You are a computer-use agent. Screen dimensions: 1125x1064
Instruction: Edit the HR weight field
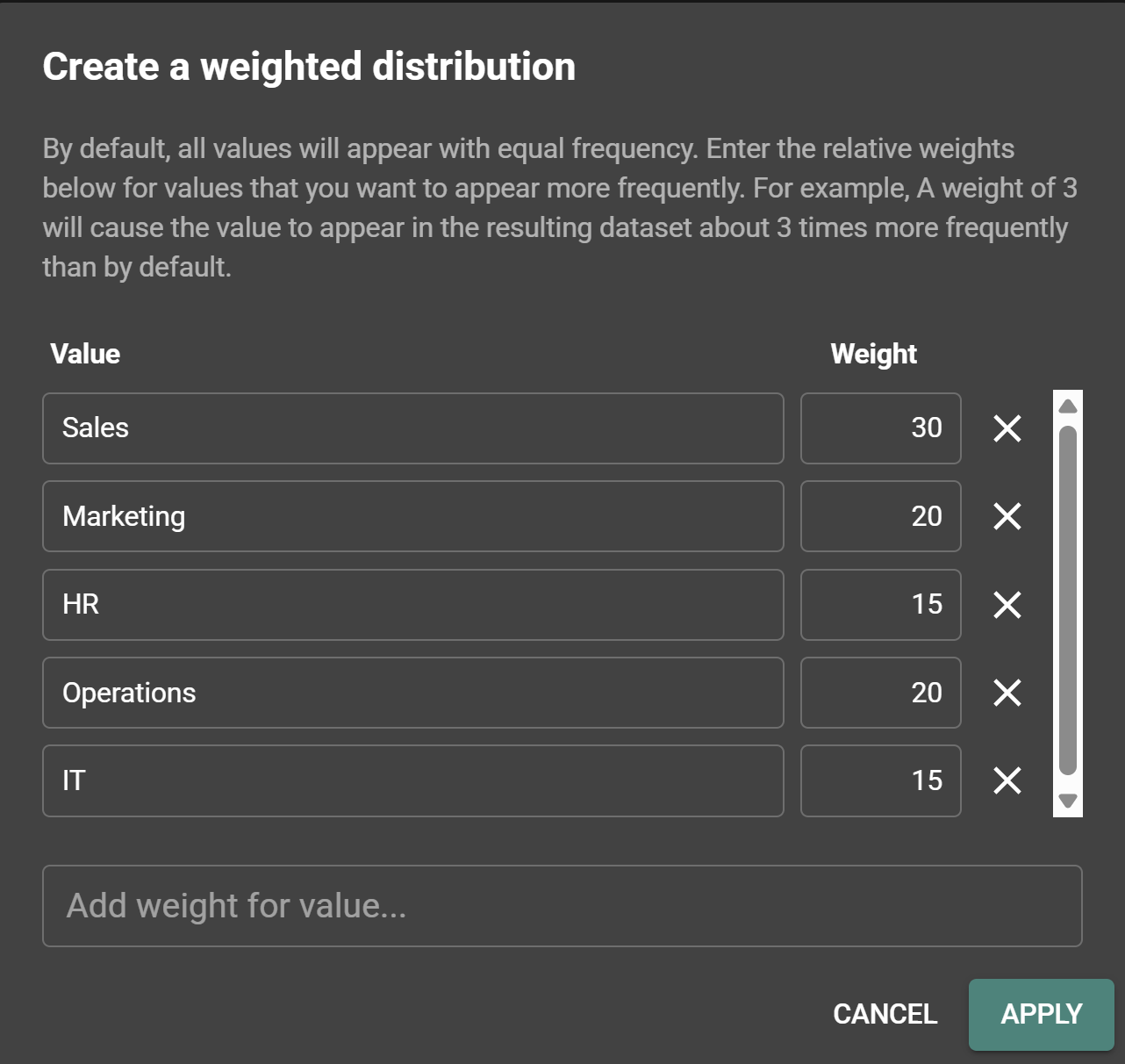880,604
